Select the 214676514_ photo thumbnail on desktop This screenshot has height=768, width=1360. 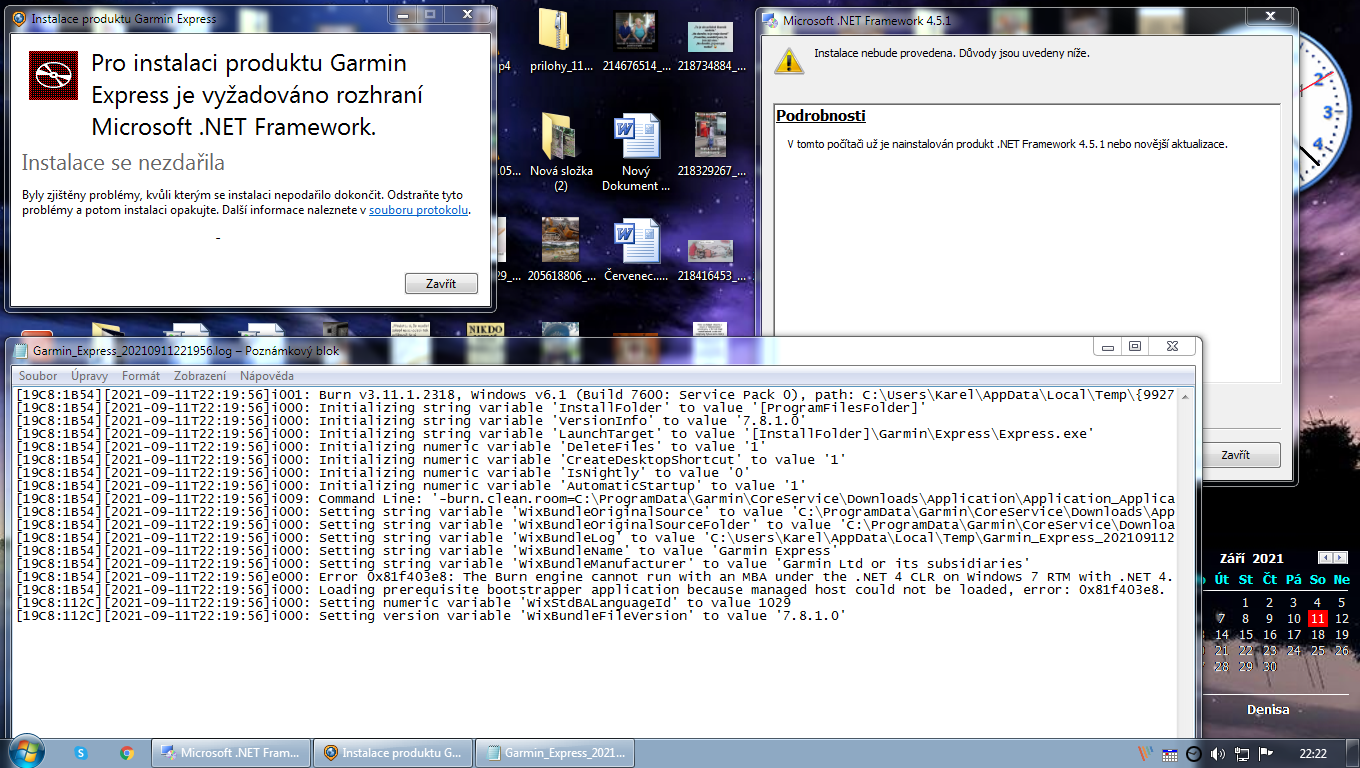pyautogui.click(x=635, y=41)
